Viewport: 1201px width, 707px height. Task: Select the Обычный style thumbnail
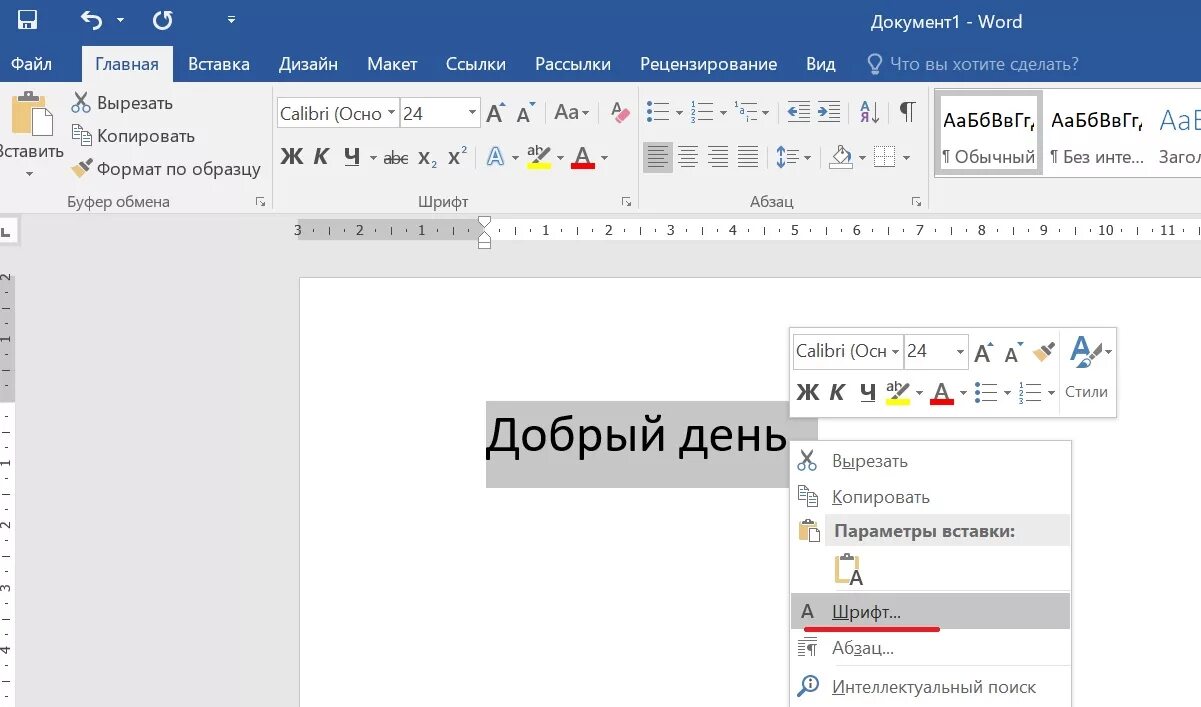[988, 134]
